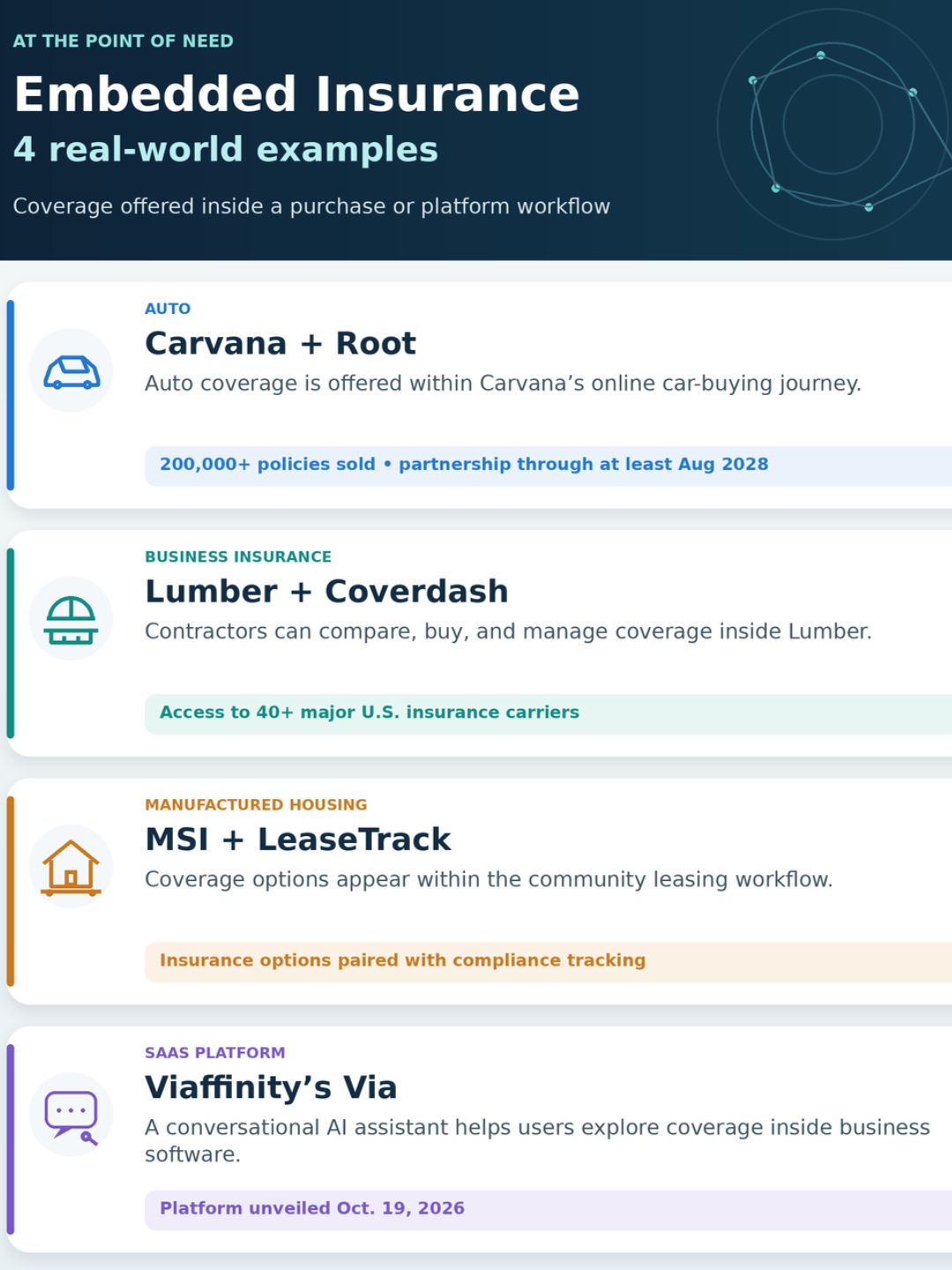Viewport: 952px width, 1270px height.
Task: Click the "BUSINESS INSURANCE" category label
Action: point(238,557)
